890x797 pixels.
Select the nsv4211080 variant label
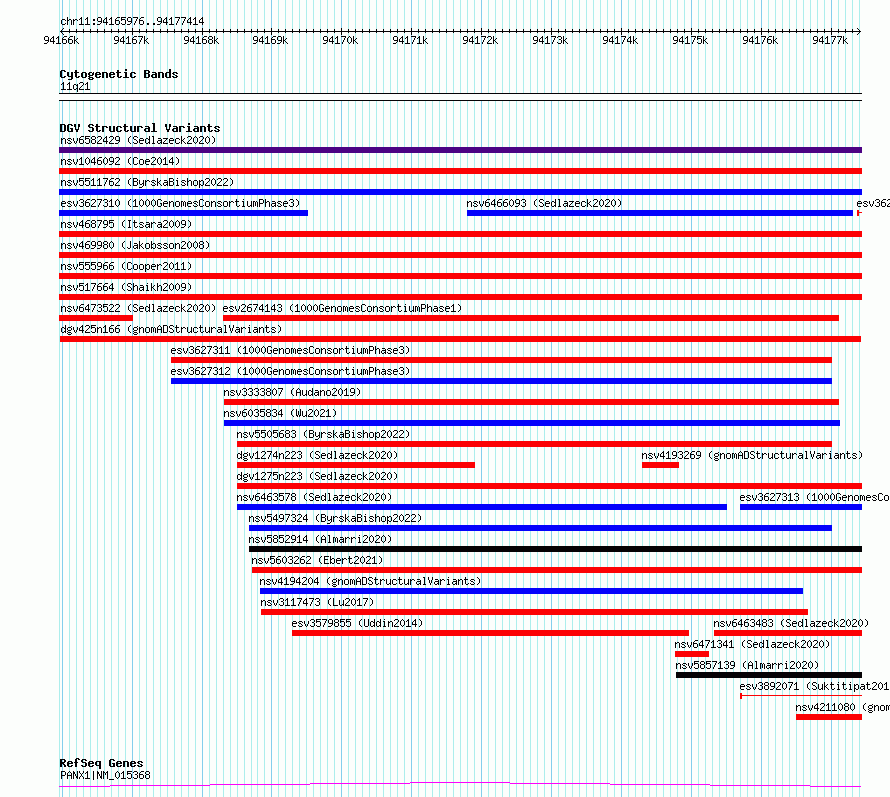(x=842, y=707)
